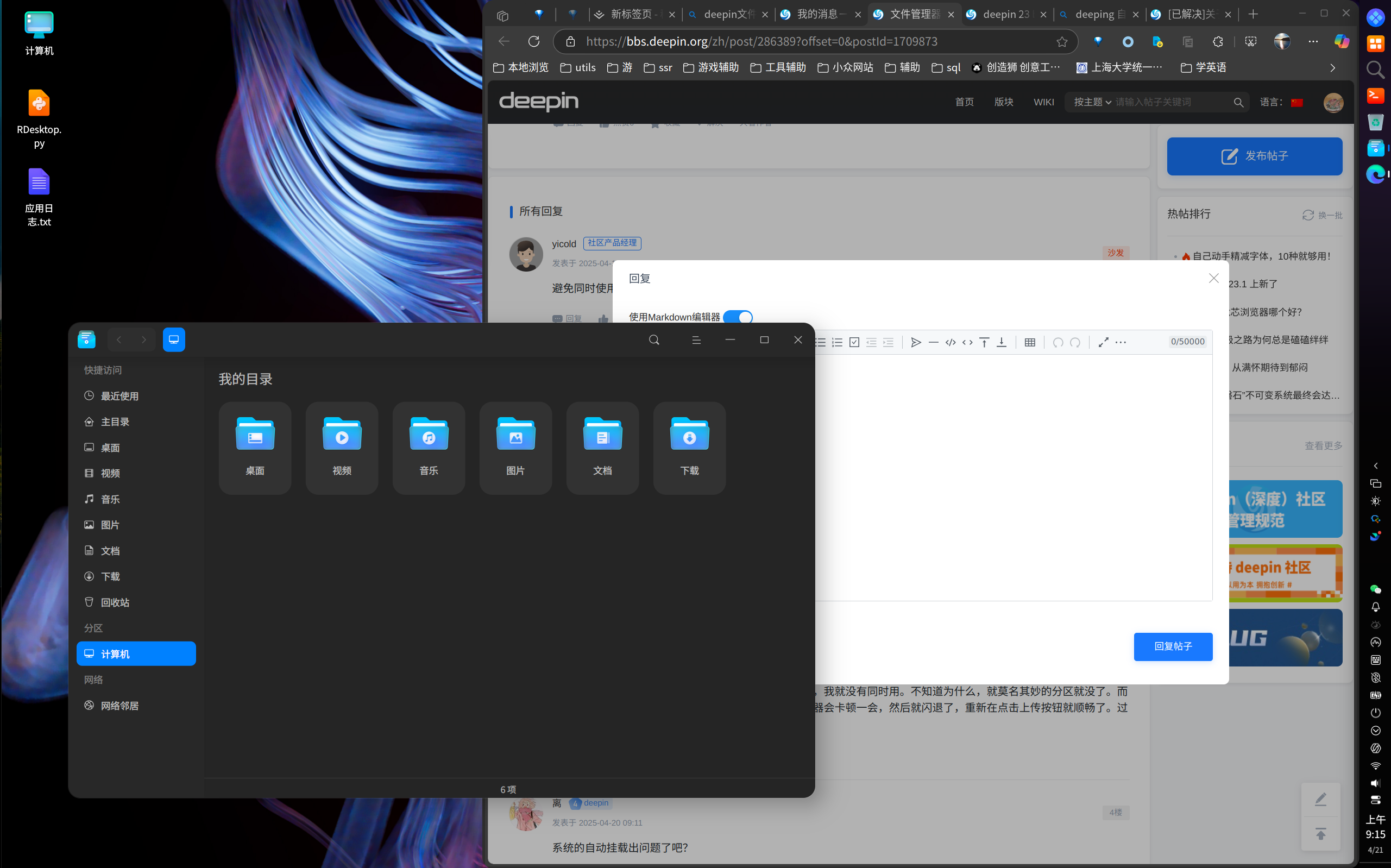The height and width of the screenshot is (868, 1391).
Task: Close the 回复 dialog
Action: pos(1213,279)
